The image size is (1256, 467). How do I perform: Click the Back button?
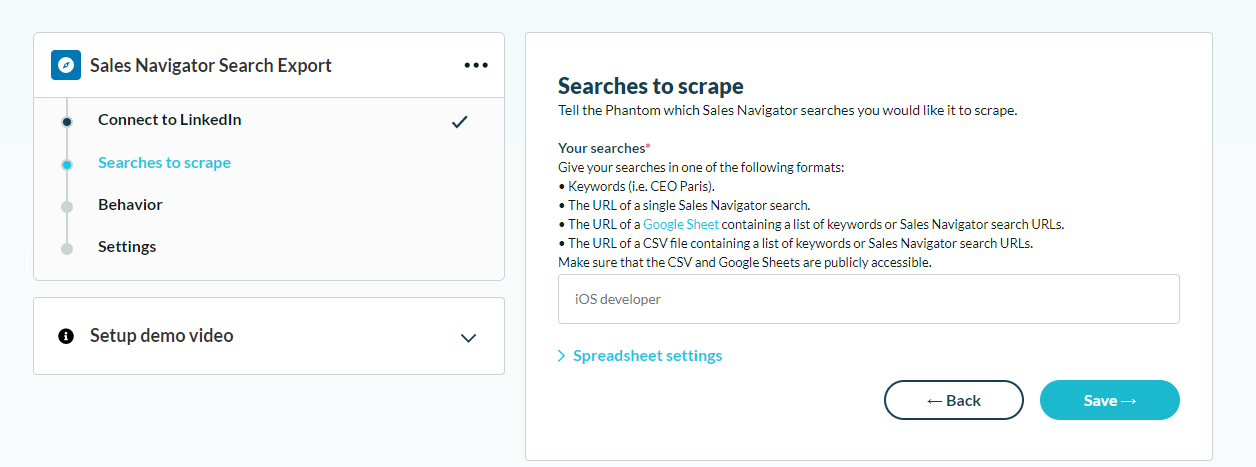click(954, 400)
